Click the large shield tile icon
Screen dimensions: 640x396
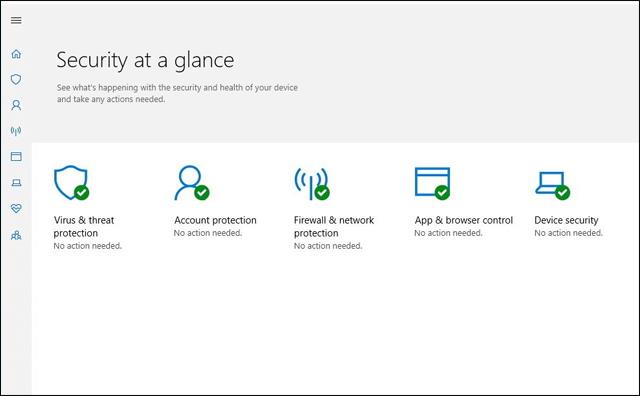pos(71,182)
